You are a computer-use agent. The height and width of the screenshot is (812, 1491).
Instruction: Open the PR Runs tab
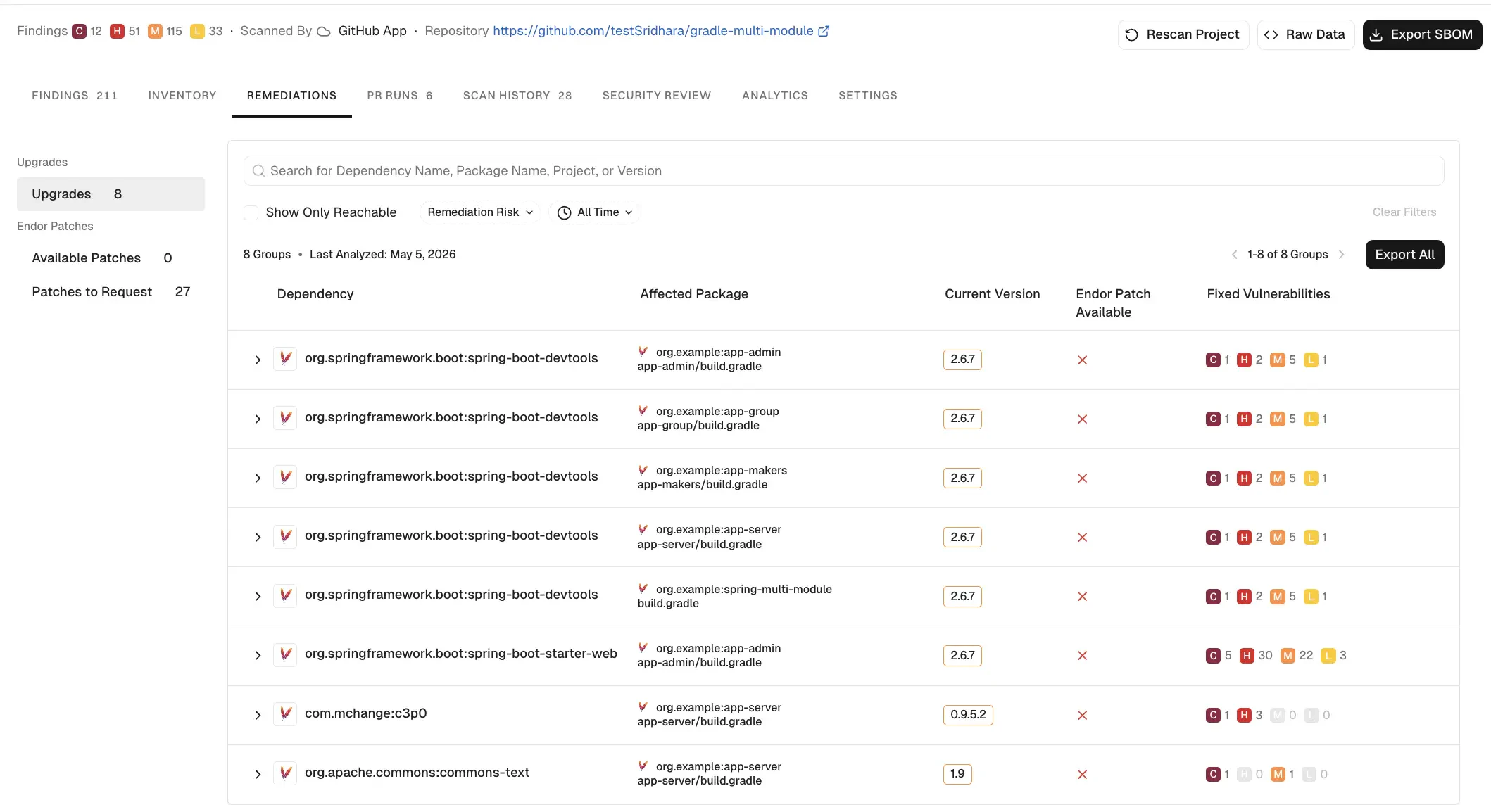coord(400,96)
